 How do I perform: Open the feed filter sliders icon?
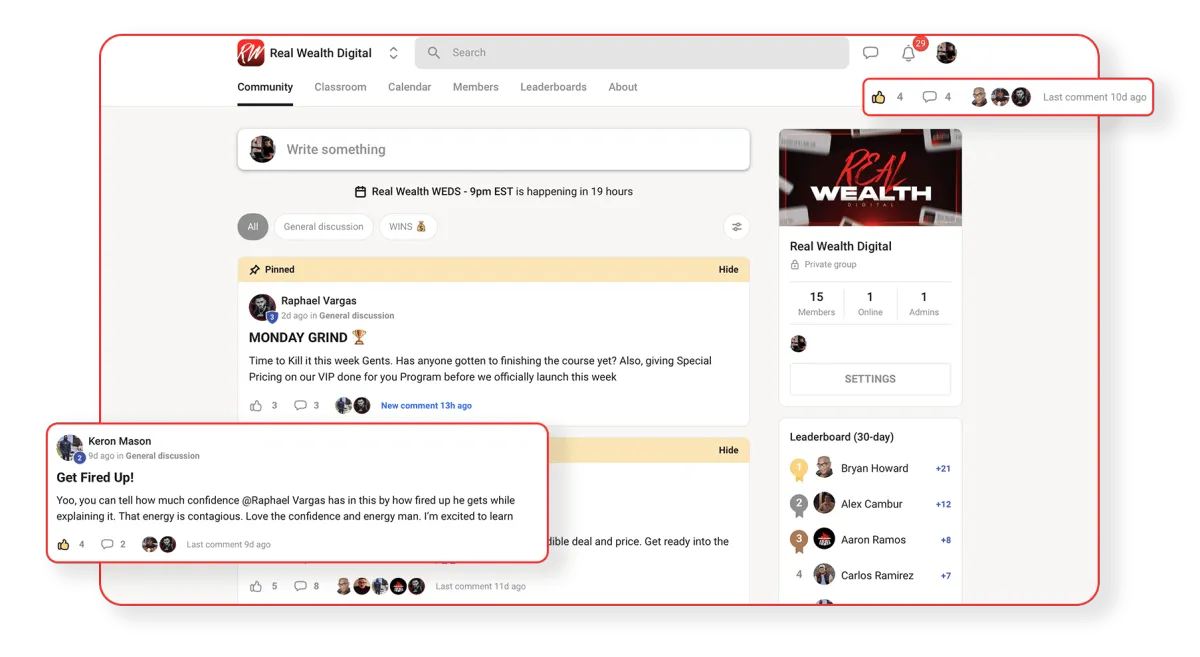[736, 227]
